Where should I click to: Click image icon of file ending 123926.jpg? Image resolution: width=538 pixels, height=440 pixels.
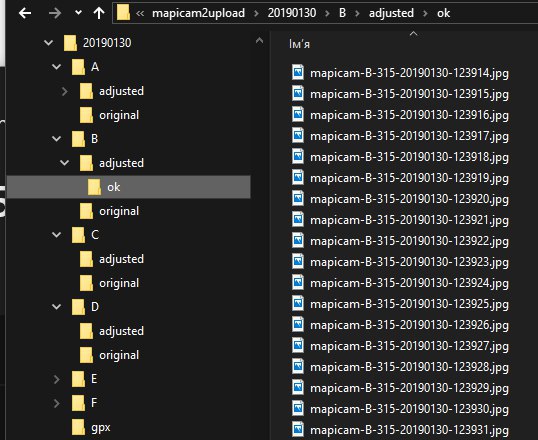(298, 324)
